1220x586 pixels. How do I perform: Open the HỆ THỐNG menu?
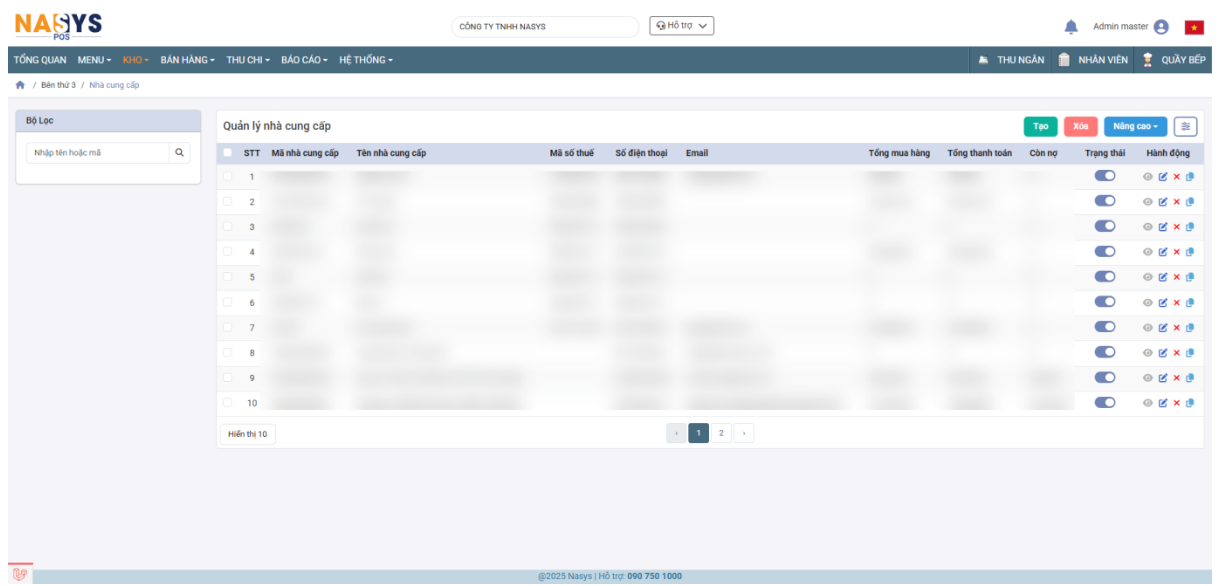366,60
